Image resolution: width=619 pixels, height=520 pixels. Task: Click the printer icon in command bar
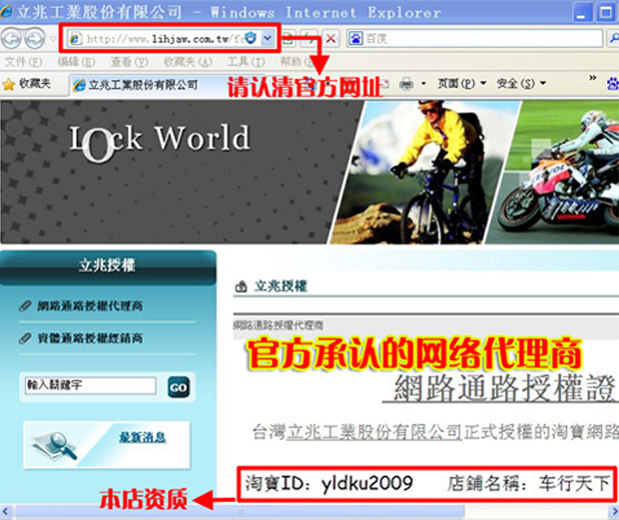[x=407, y=84]
